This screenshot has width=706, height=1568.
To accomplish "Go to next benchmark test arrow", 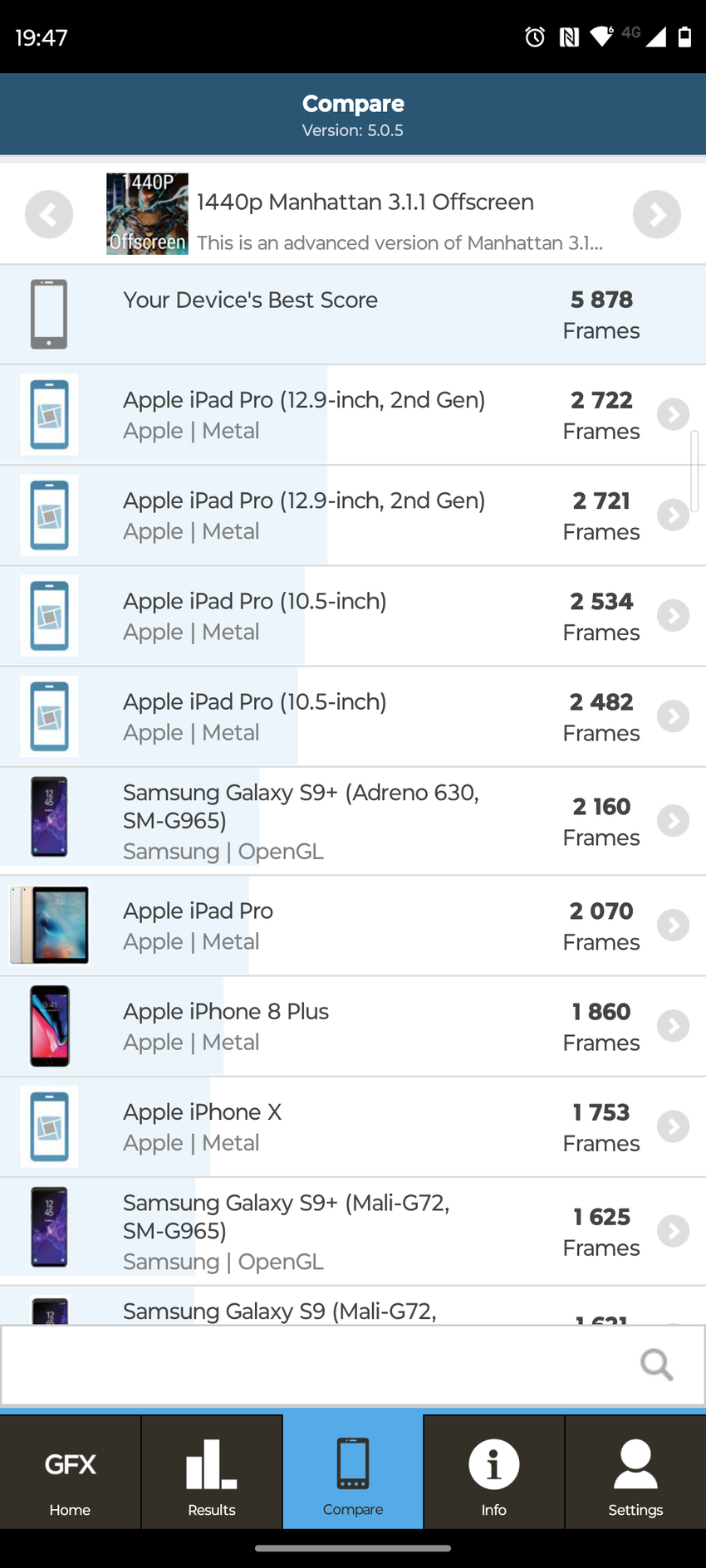I will pos(656,214).
